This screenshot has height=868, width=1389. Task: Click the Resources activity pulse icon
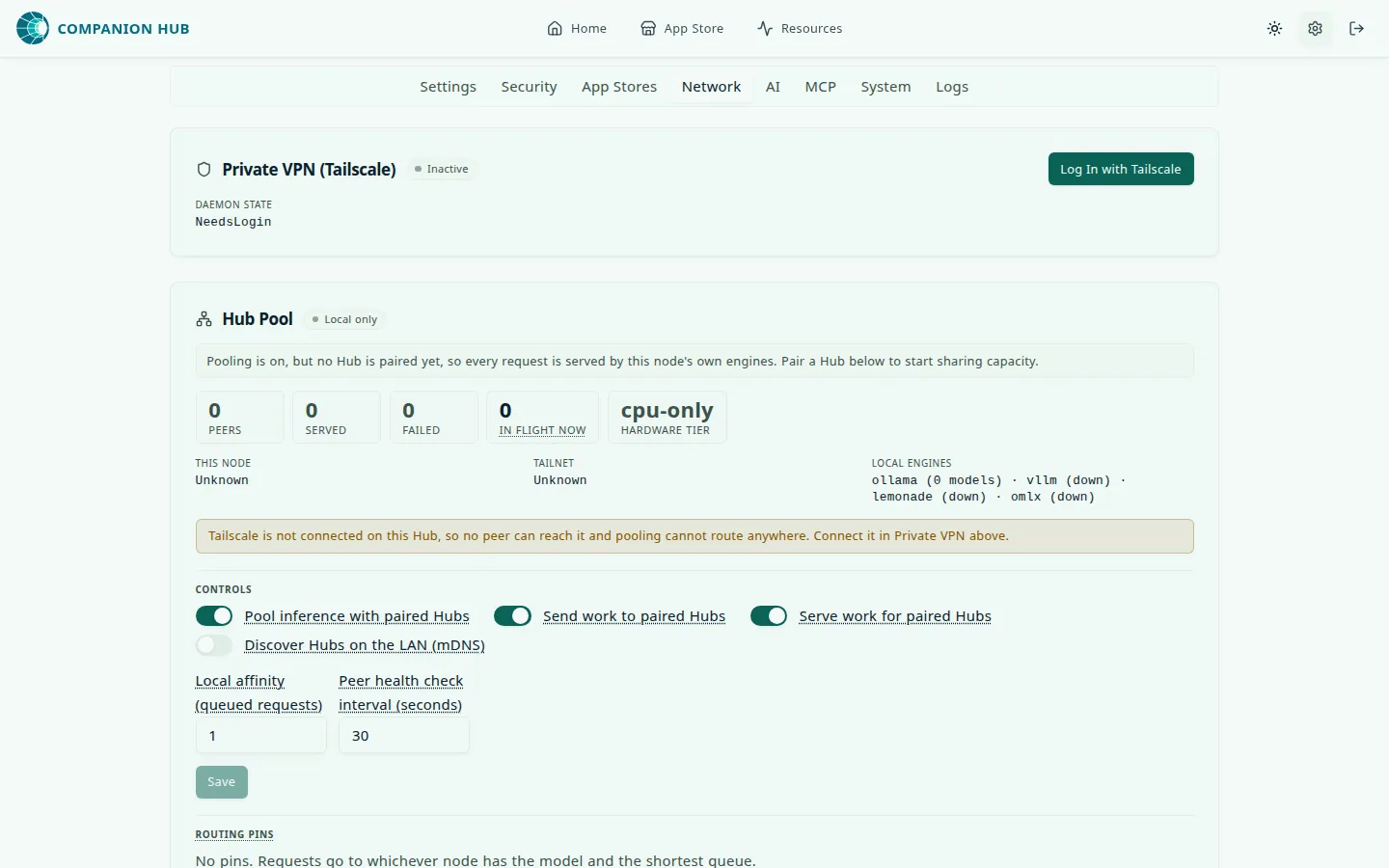(x=765, y=28)
